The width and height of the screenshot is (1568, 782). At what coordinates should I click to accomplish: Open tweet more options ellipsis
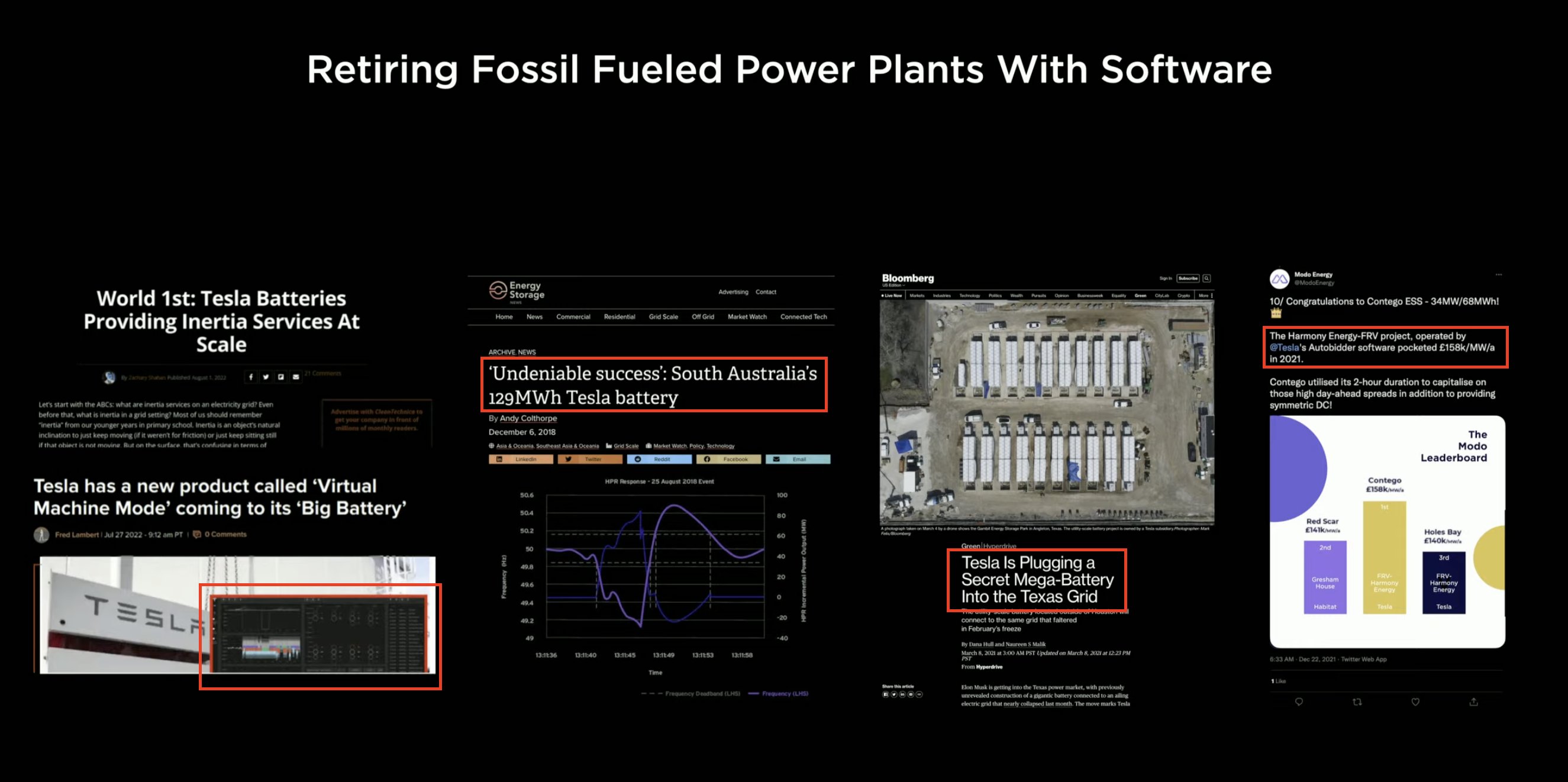[1499, 274]
